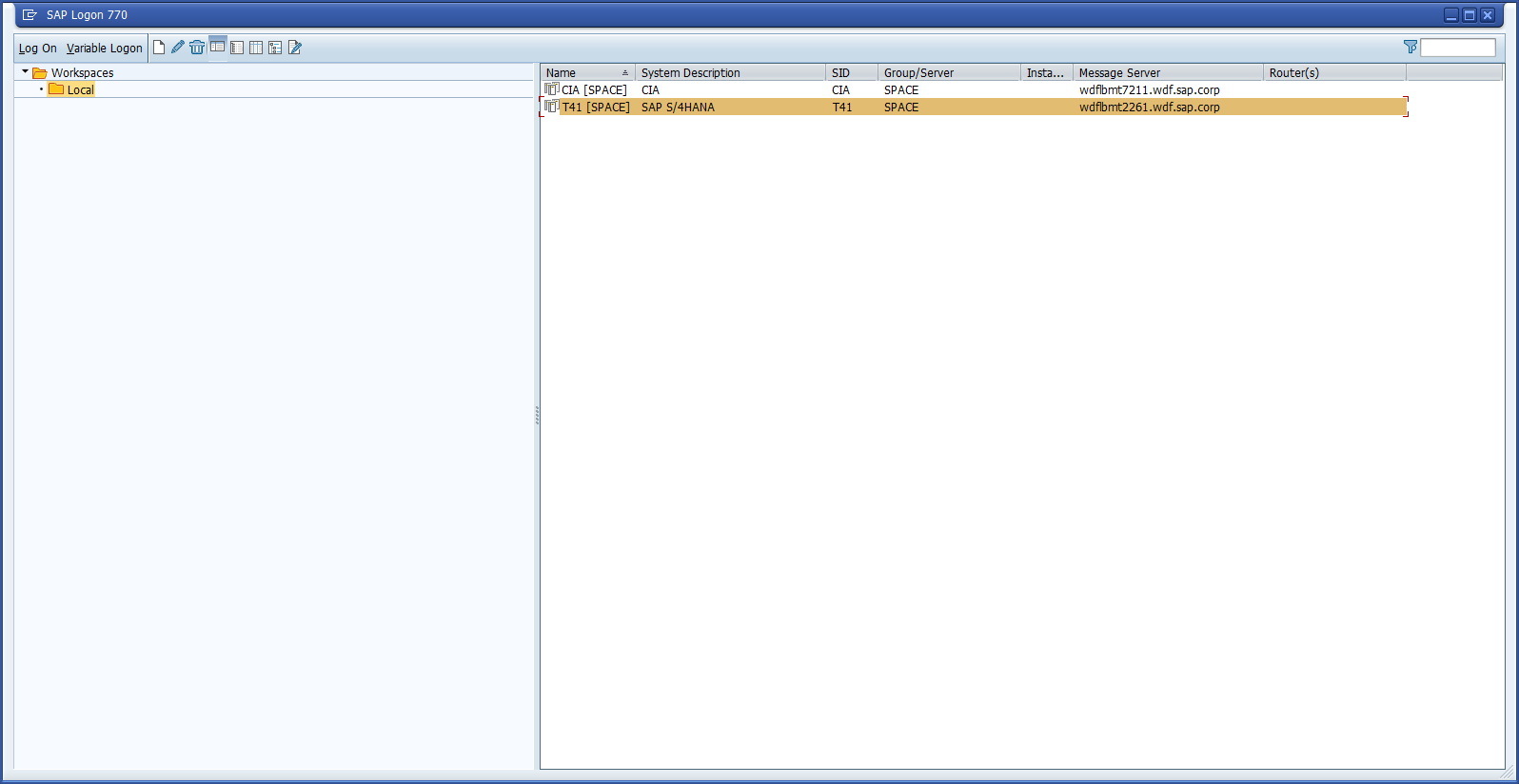Viewport: 1519px width, 784px height.
Task: Select the Local workspace folder
Action: pyautogui.click(x=80, y=89)
